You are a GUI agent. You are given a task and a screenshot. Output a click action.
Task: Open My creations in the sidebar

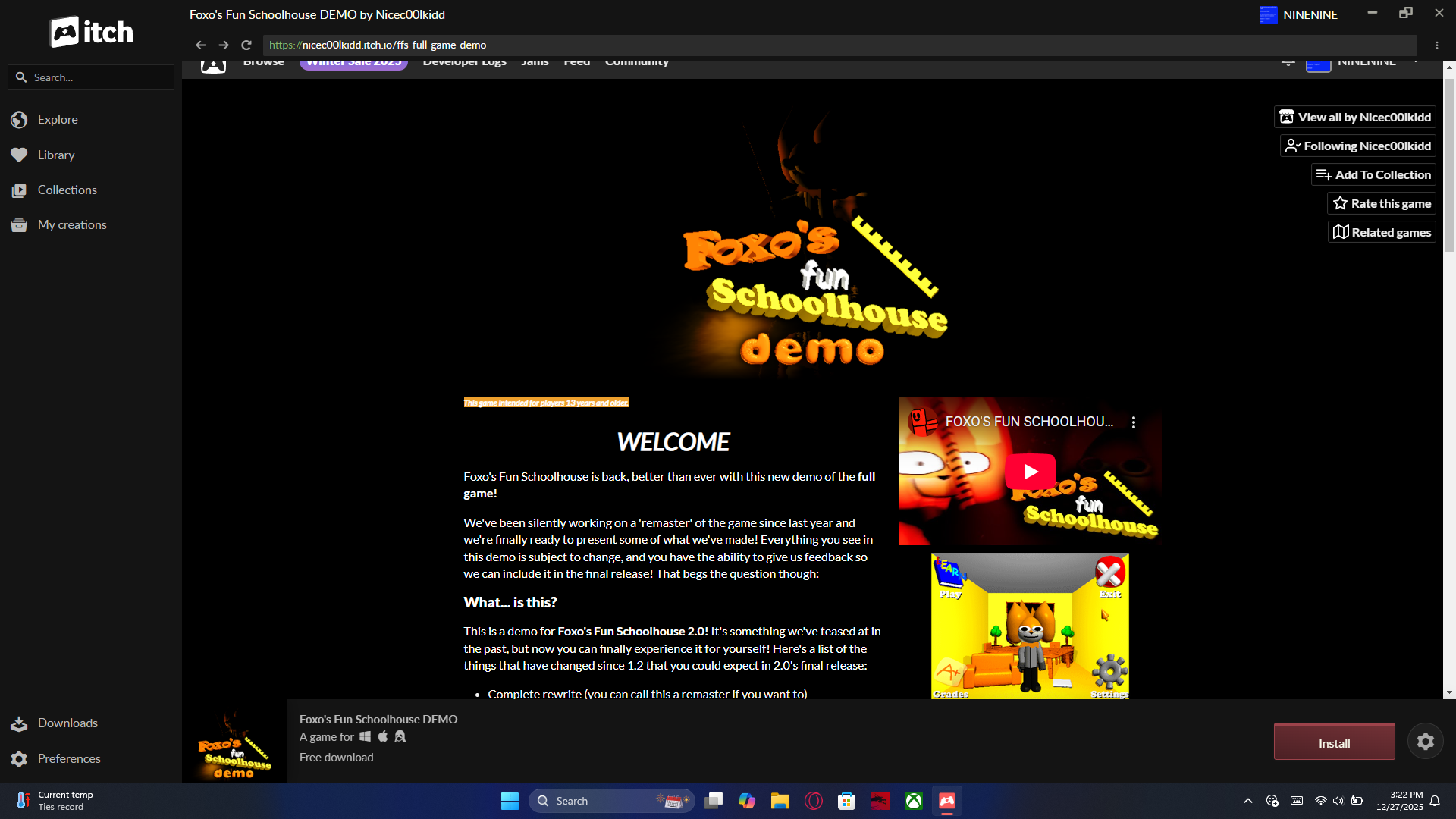coord(71,224)
